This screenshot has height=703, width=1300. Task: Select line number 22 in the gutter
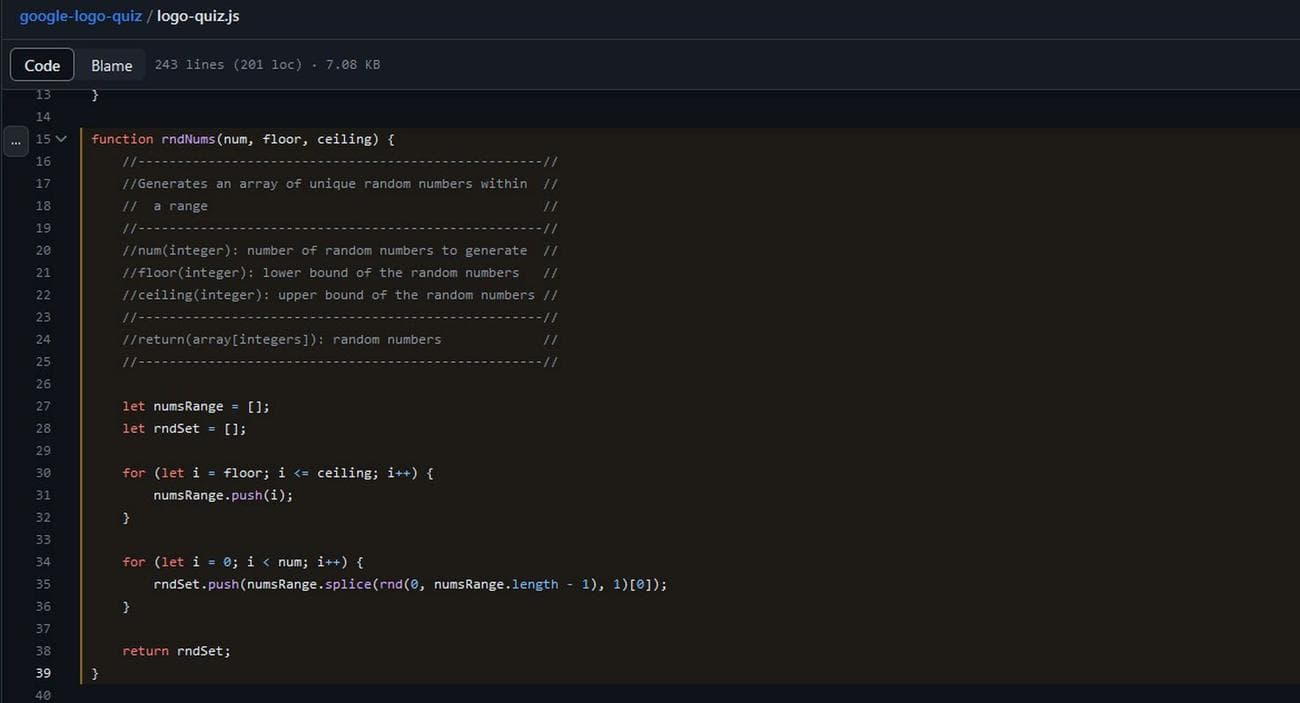point(44,294)
